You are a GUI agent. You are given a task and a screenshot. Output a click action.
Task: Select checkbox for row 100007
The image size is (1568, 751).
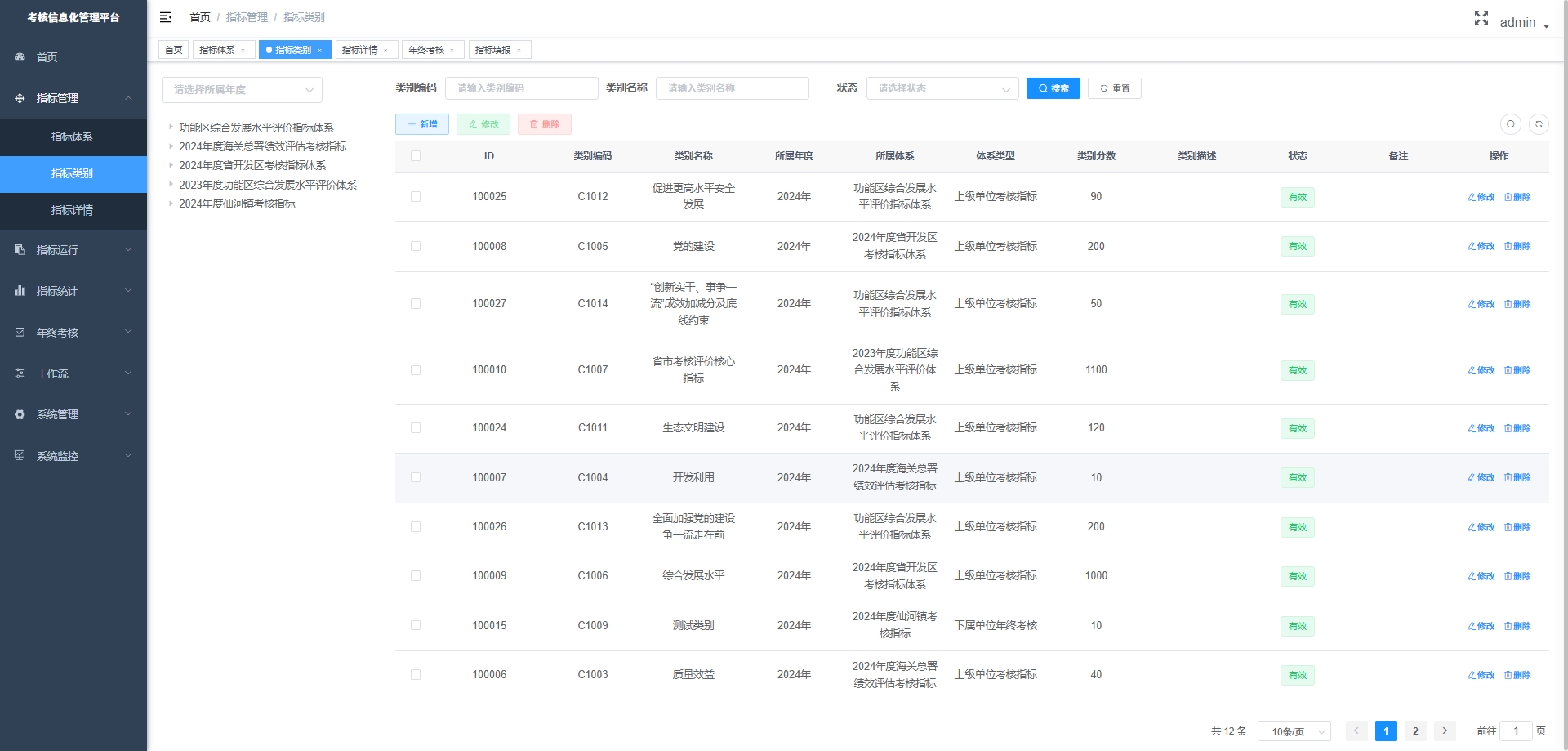pos(416,477)
